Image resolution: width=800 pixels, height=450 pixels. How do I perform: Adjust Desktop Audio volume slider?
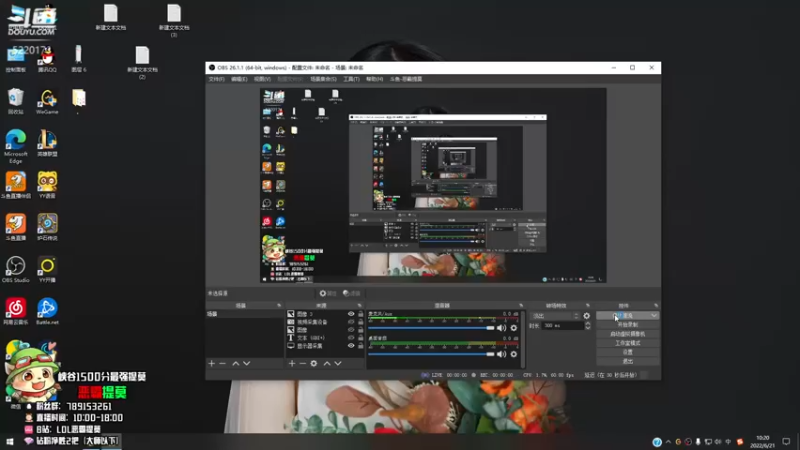431,354
